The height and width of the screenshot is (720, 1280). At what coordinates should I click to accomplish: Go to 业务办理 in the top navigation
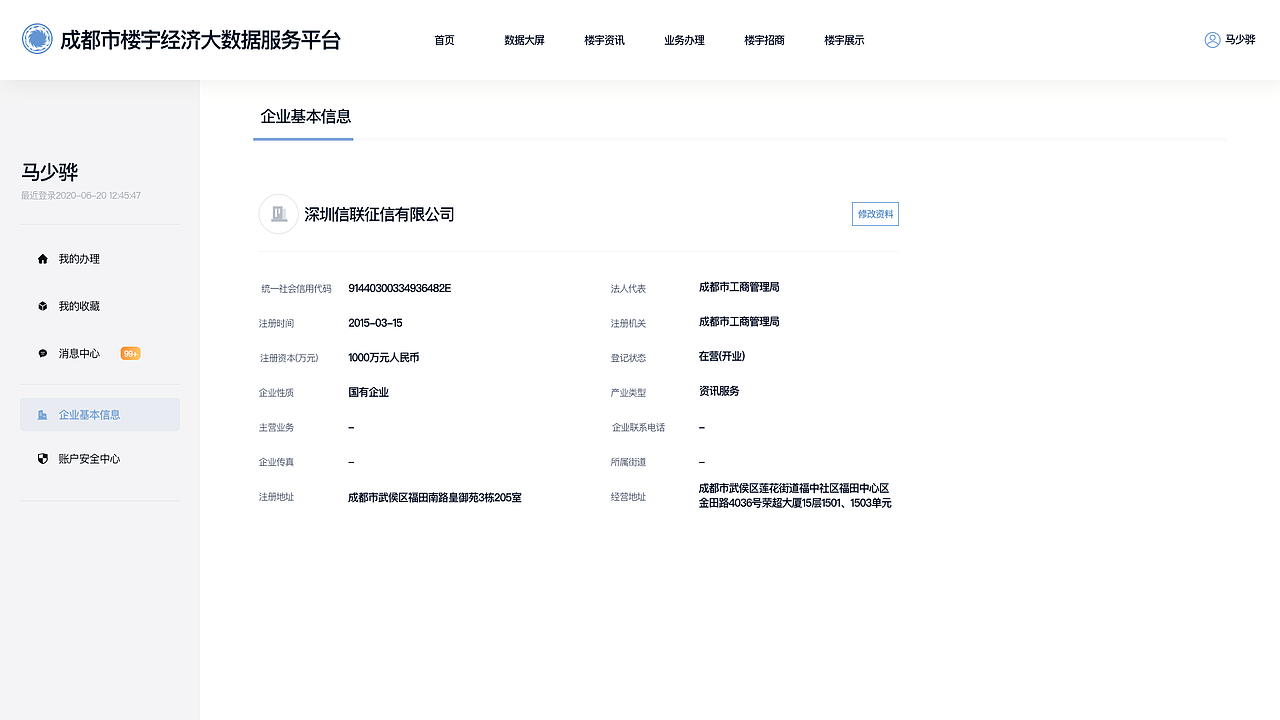click(x=684, y=40)
